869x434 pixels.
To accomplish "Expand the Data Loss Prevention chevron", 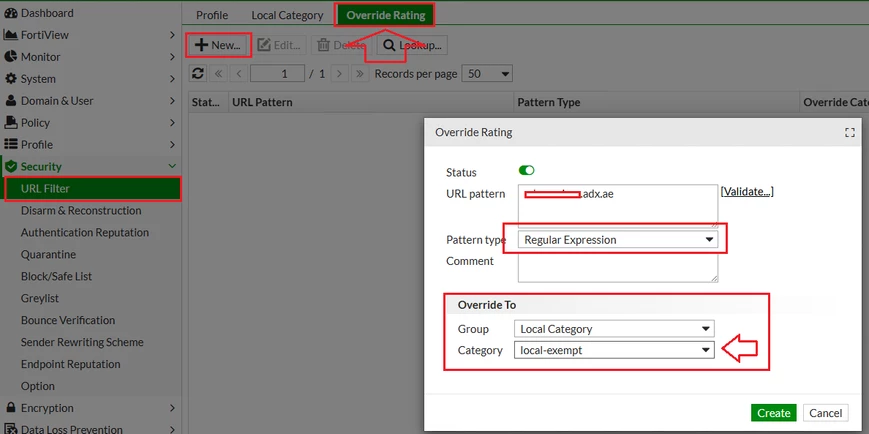I will [x=172, y=429].
